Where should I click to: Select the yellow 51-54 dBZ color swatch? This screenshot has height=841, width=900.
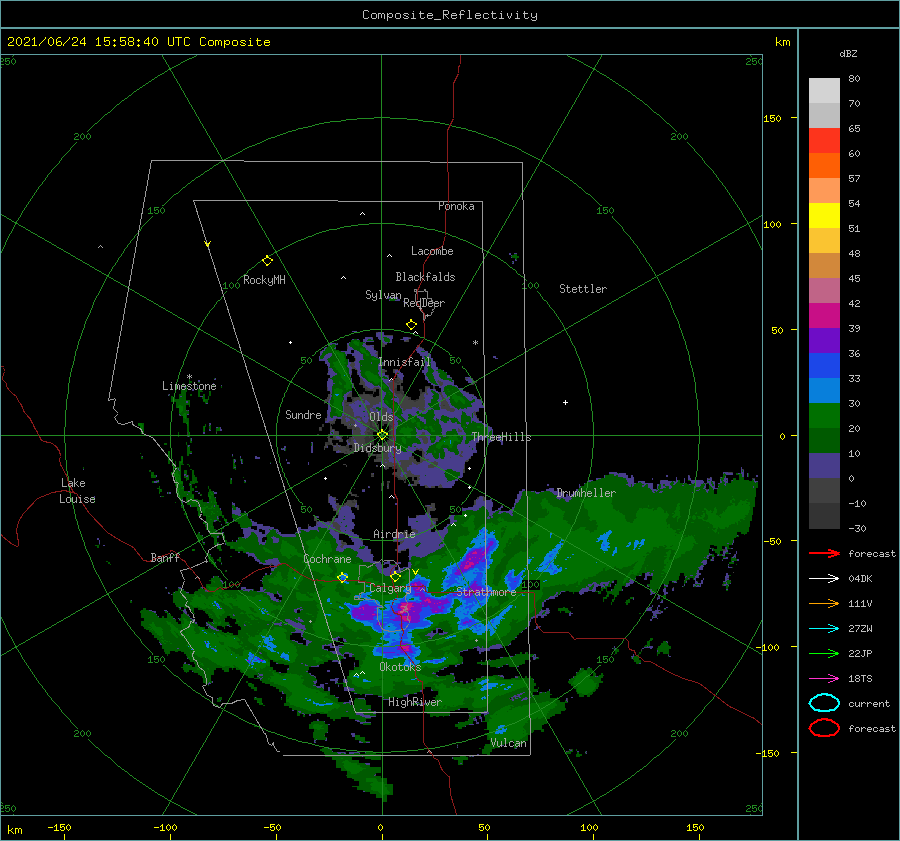(824, 216)
